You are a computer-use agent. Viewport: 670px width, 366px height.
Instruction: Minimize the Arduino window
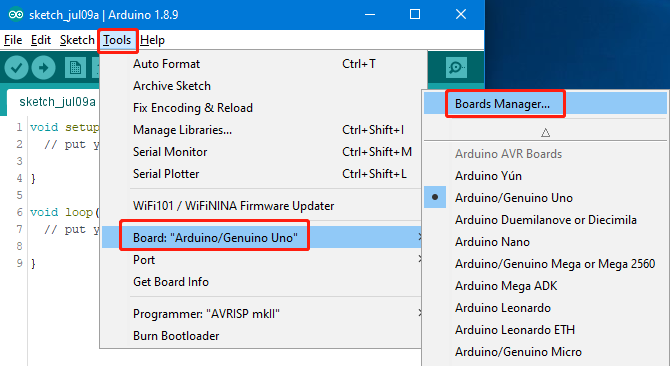[x=370, y=15]
